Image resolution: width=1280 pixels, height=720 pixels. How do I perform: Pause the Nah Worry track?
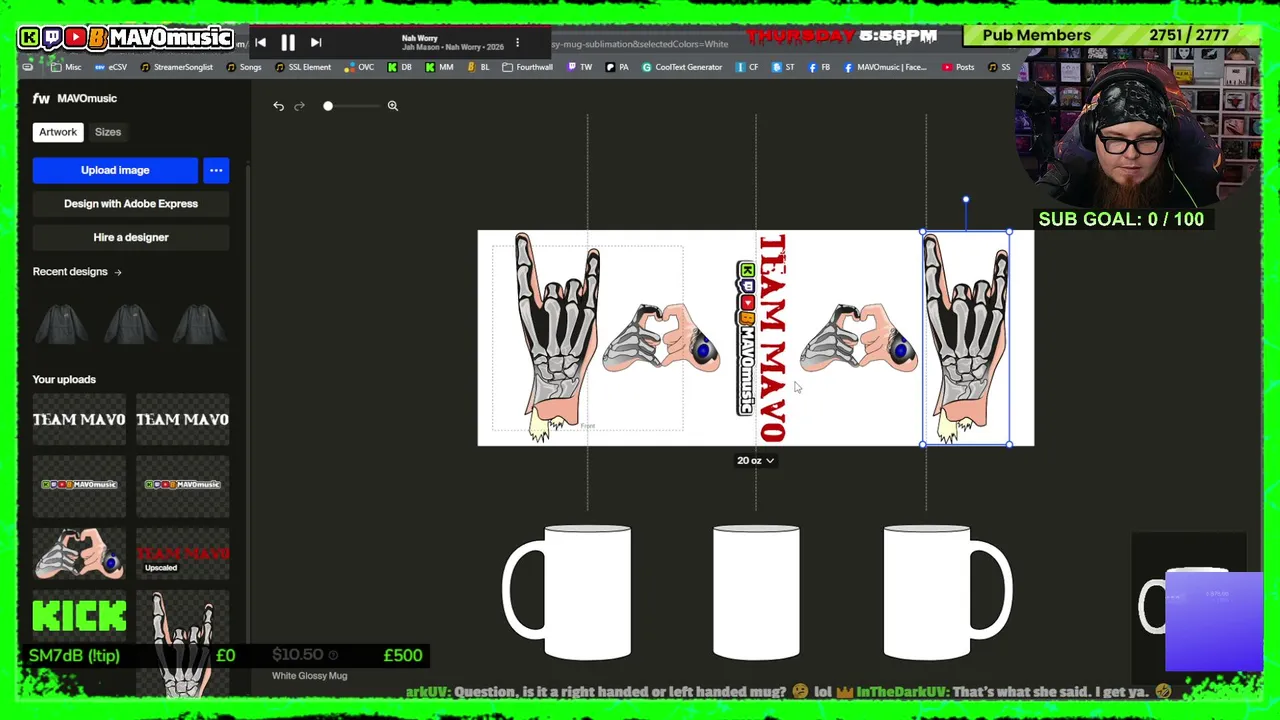click(288, 42)
